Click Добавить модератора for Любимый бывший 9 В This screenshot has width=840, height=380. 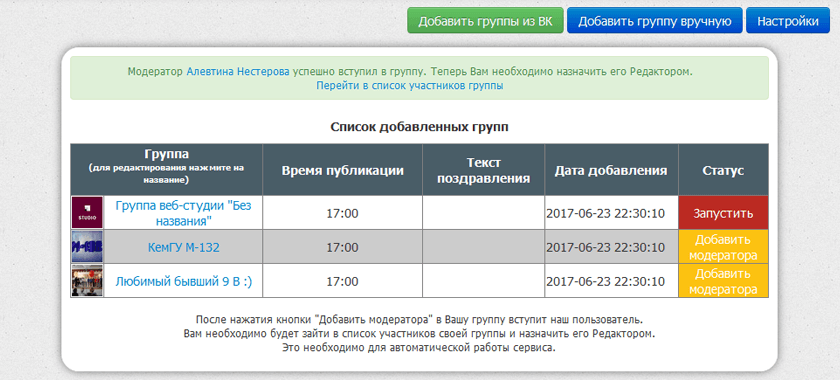click(723, 281)
